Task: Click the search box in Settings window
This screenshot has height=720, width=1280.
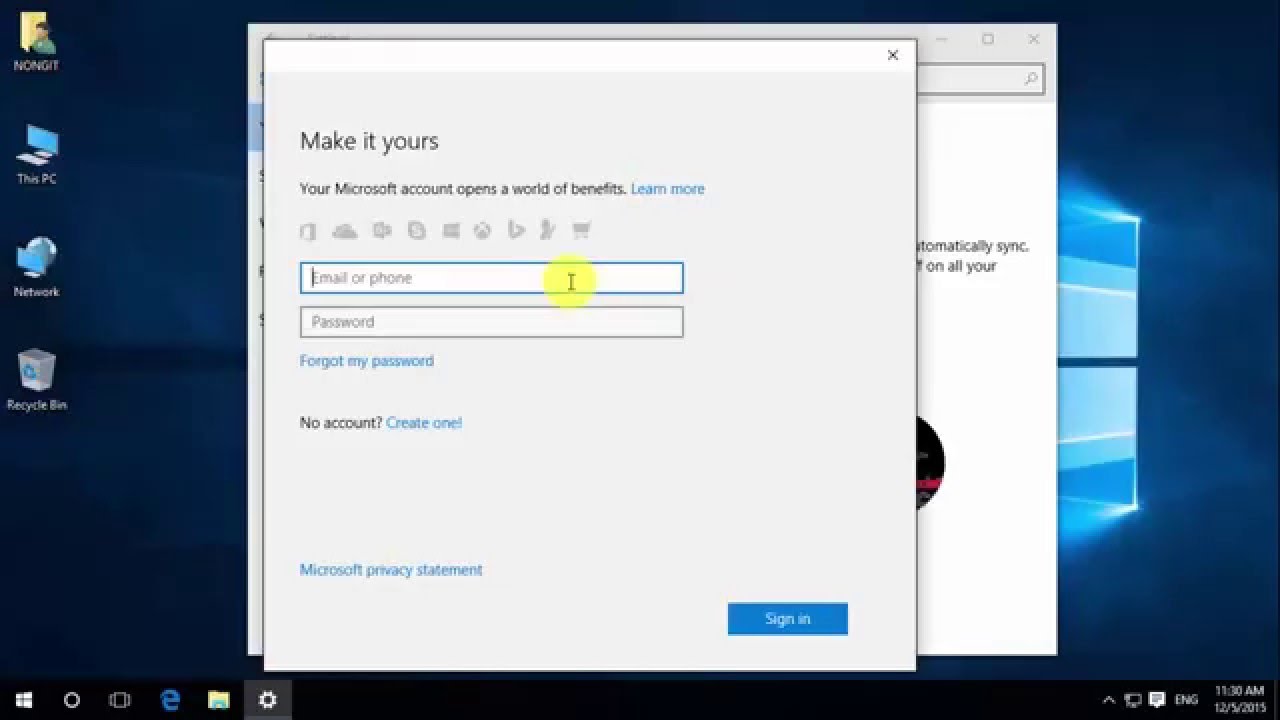Action: pos(980,79)
